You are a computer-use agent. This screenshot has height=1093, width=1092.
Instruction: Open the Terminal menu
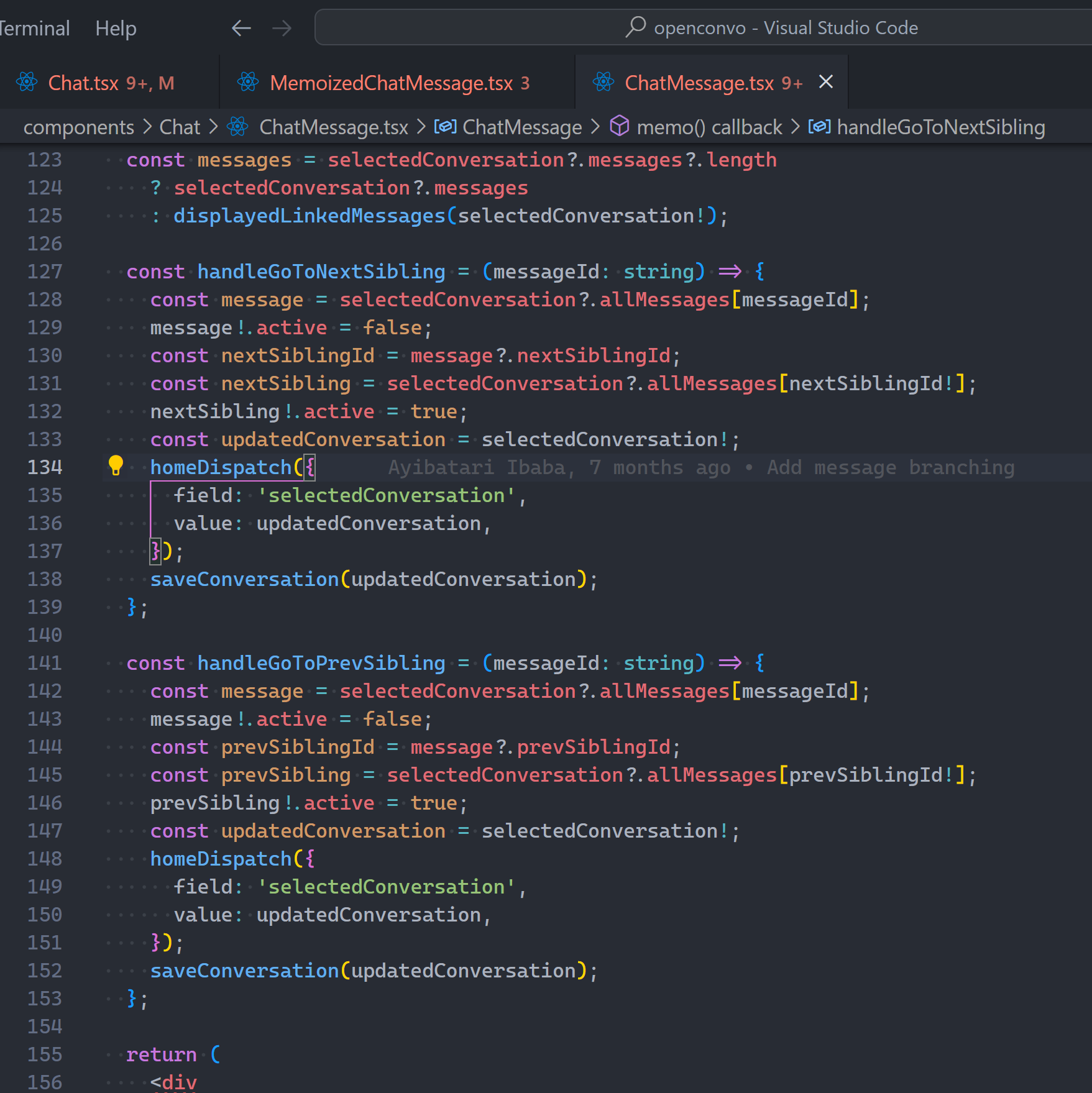coord(34,28)
